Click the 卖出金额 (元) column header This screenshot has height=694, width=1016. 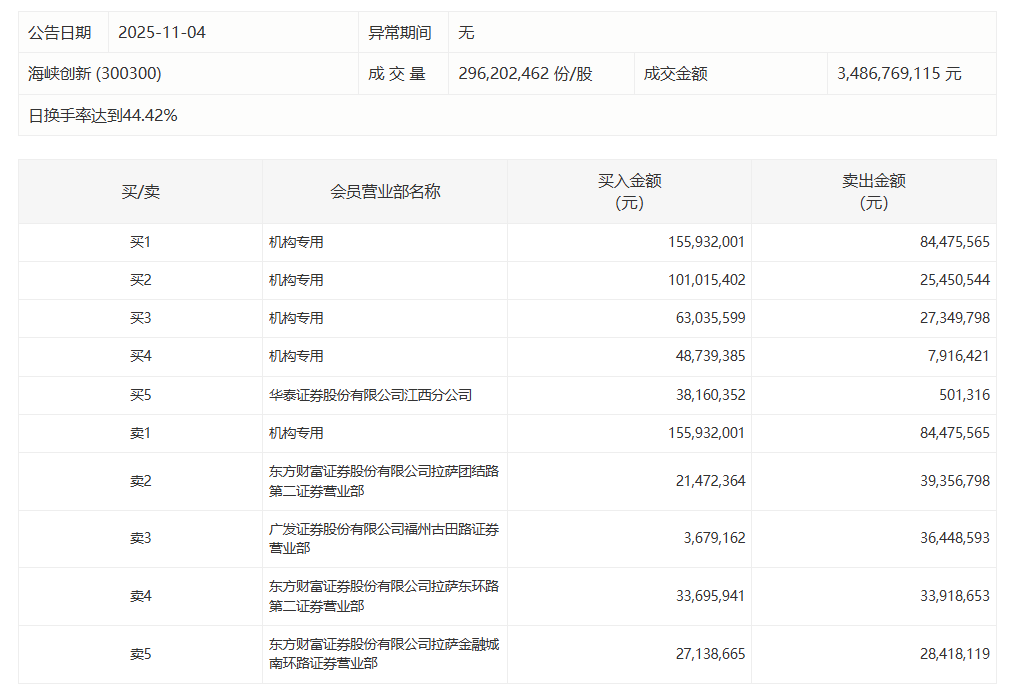click(x=873, y=191)
